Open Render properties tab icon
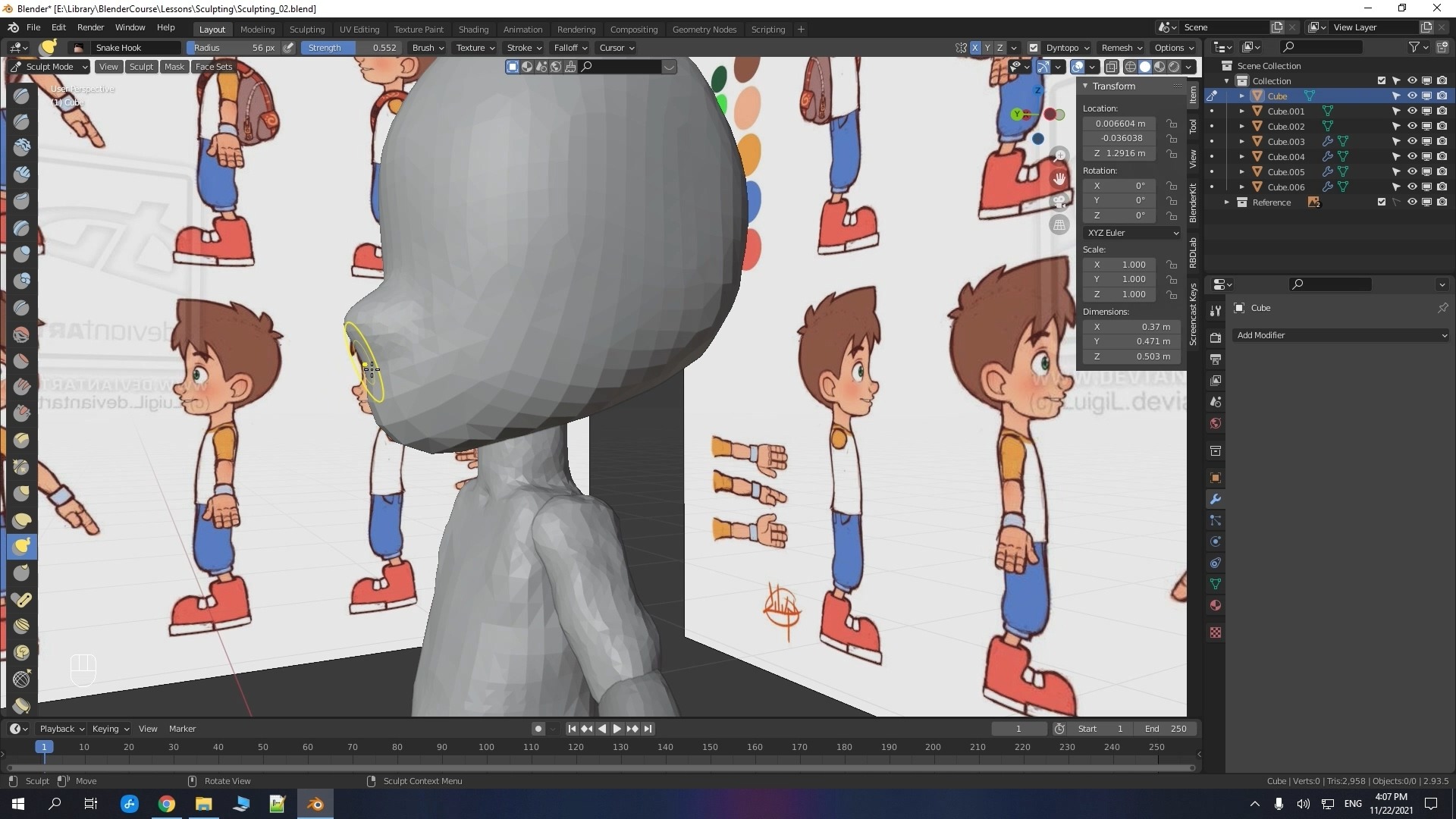The image size is (1456, 819). click(x=1216, y=337)
